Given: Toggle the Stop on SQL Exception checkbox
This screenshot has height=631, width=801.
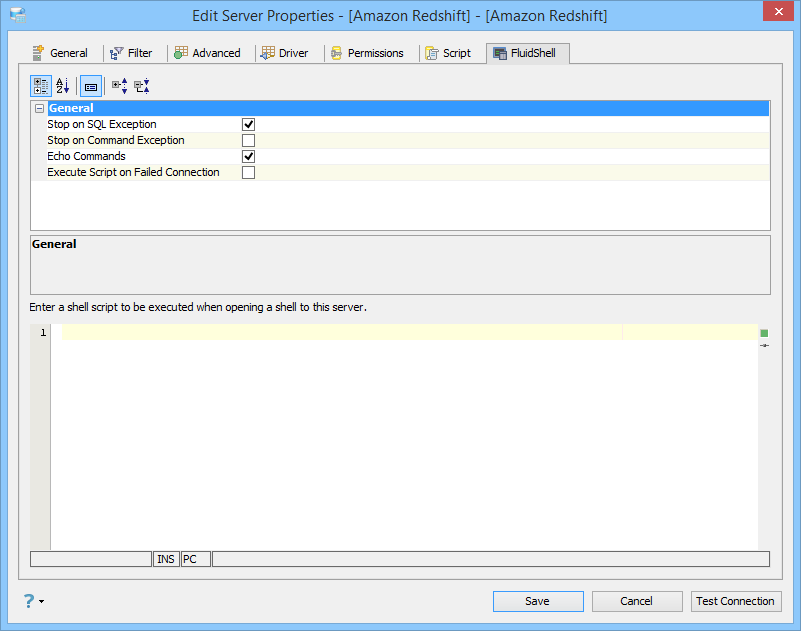Looking at the screenshot, I should click(x=248, y=124).
